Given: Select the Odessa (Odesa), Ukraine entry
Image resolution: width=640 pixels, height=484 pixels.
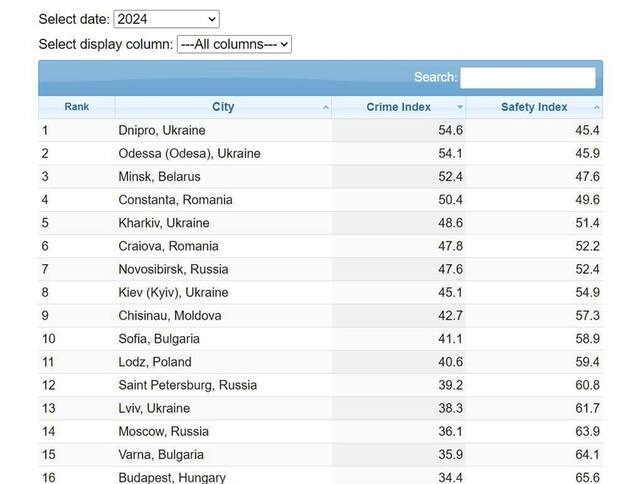Looking at the screenshot, I should click(x=189, y=154).
